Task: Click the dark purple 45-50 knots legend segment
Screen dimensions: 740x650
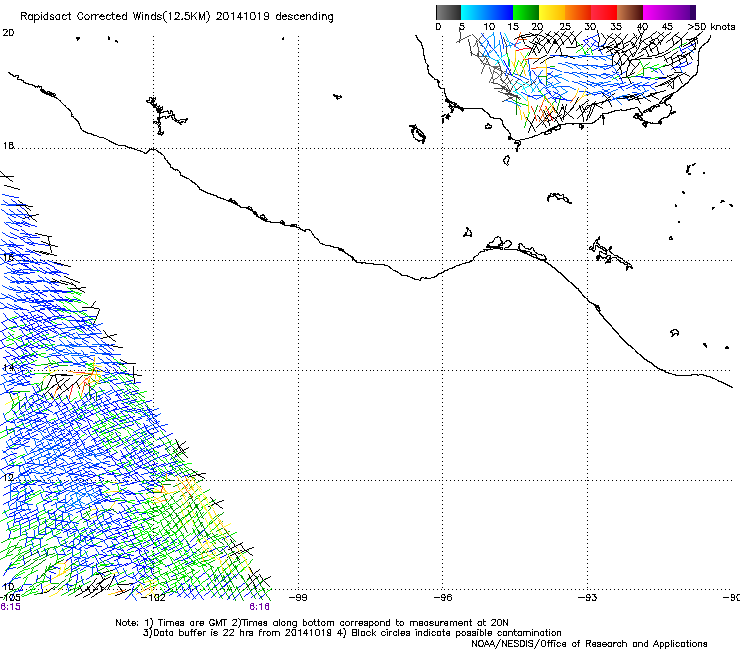Action: [x=682, y=12]
